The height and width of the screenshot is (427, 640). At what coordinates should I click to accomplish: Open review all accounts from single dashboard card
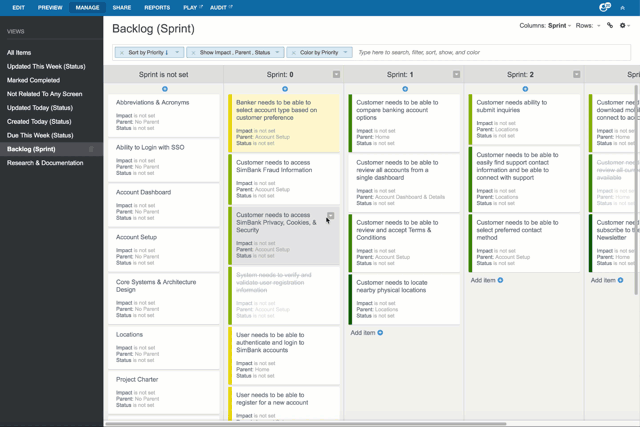[x=404, y=183]
